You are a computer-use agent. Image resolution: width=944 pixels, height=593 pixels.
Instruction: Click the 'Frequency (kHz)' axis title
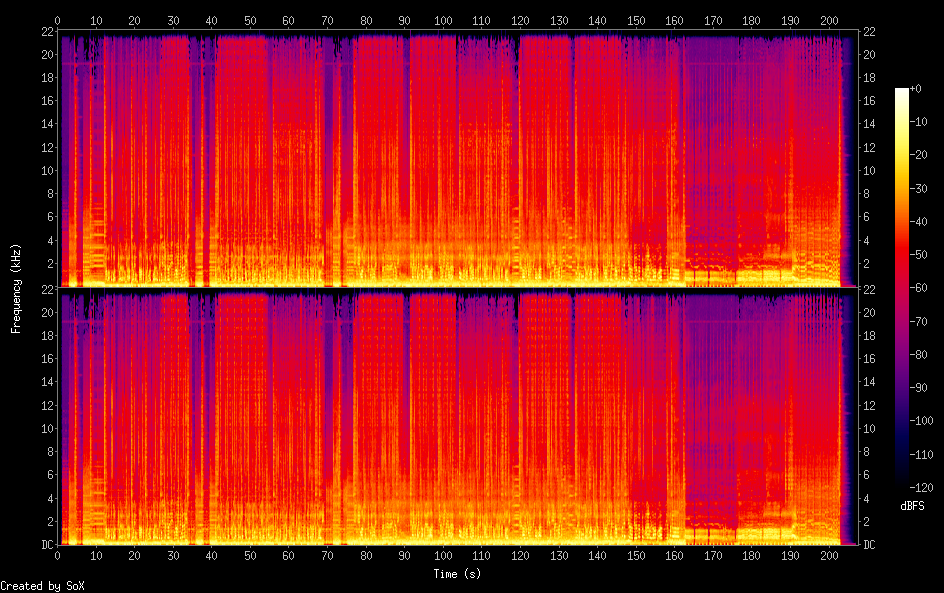pos(16,289)
